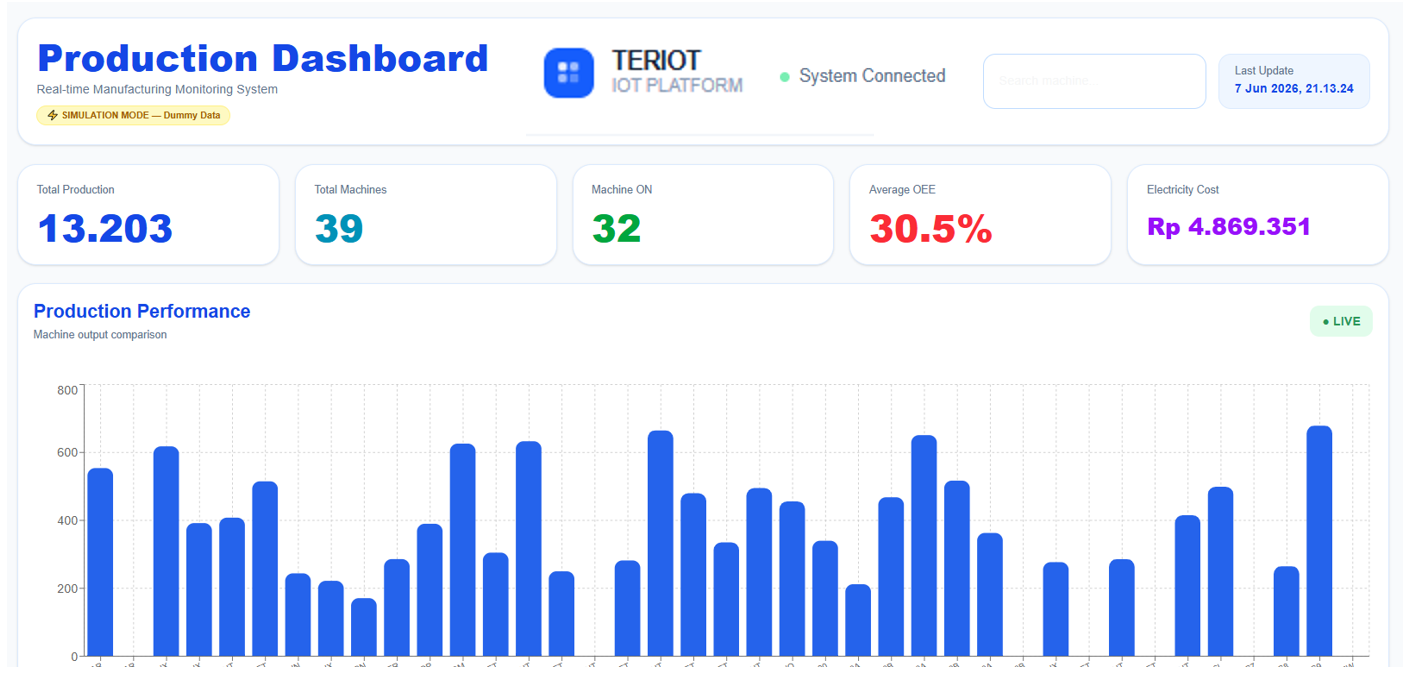The height and width of the screenshot is (682, 1414).
Task: Click the "Machine output comparison" subtitle
Action: 100,335
